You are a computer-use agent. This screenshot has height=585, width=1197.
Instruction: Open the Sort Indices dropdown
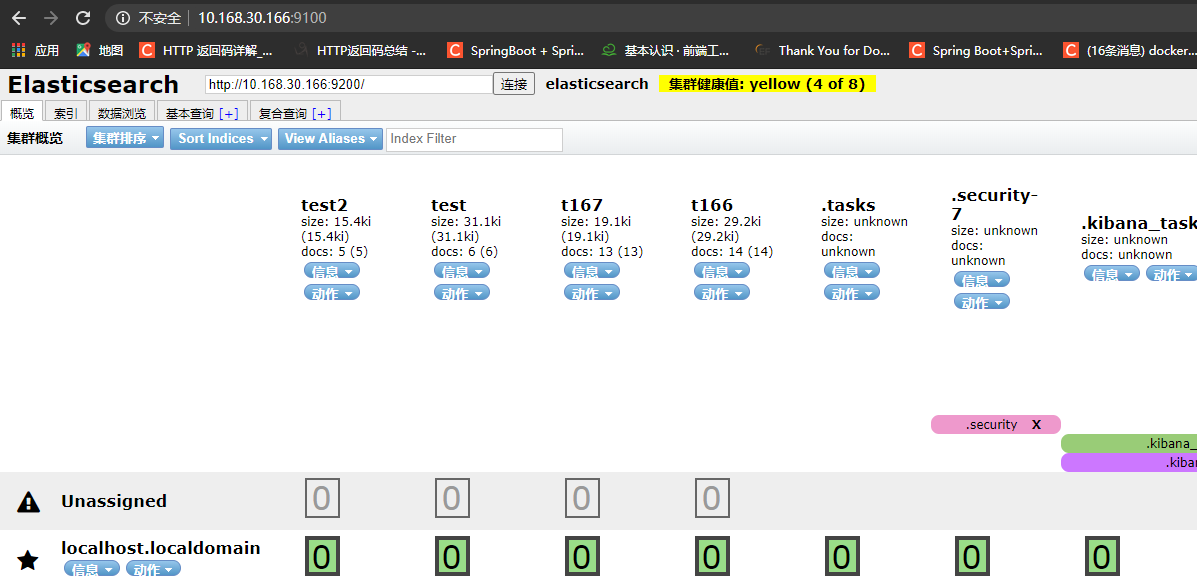221,138
